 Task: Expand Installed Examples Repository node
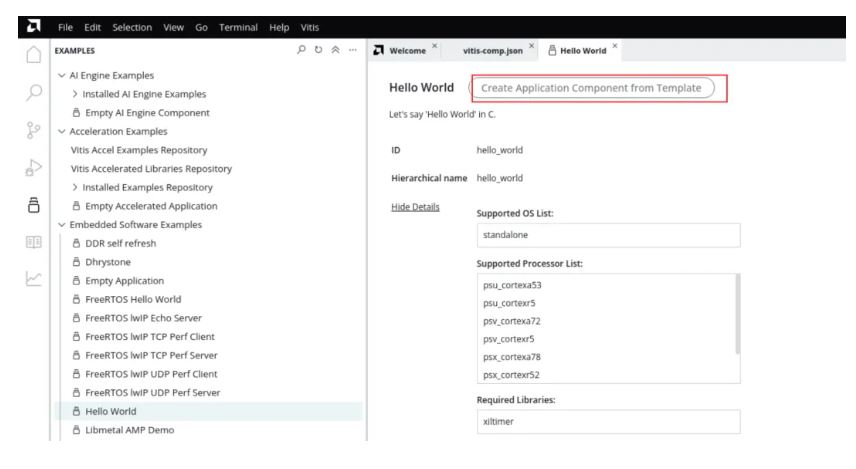tap(76, 187)
